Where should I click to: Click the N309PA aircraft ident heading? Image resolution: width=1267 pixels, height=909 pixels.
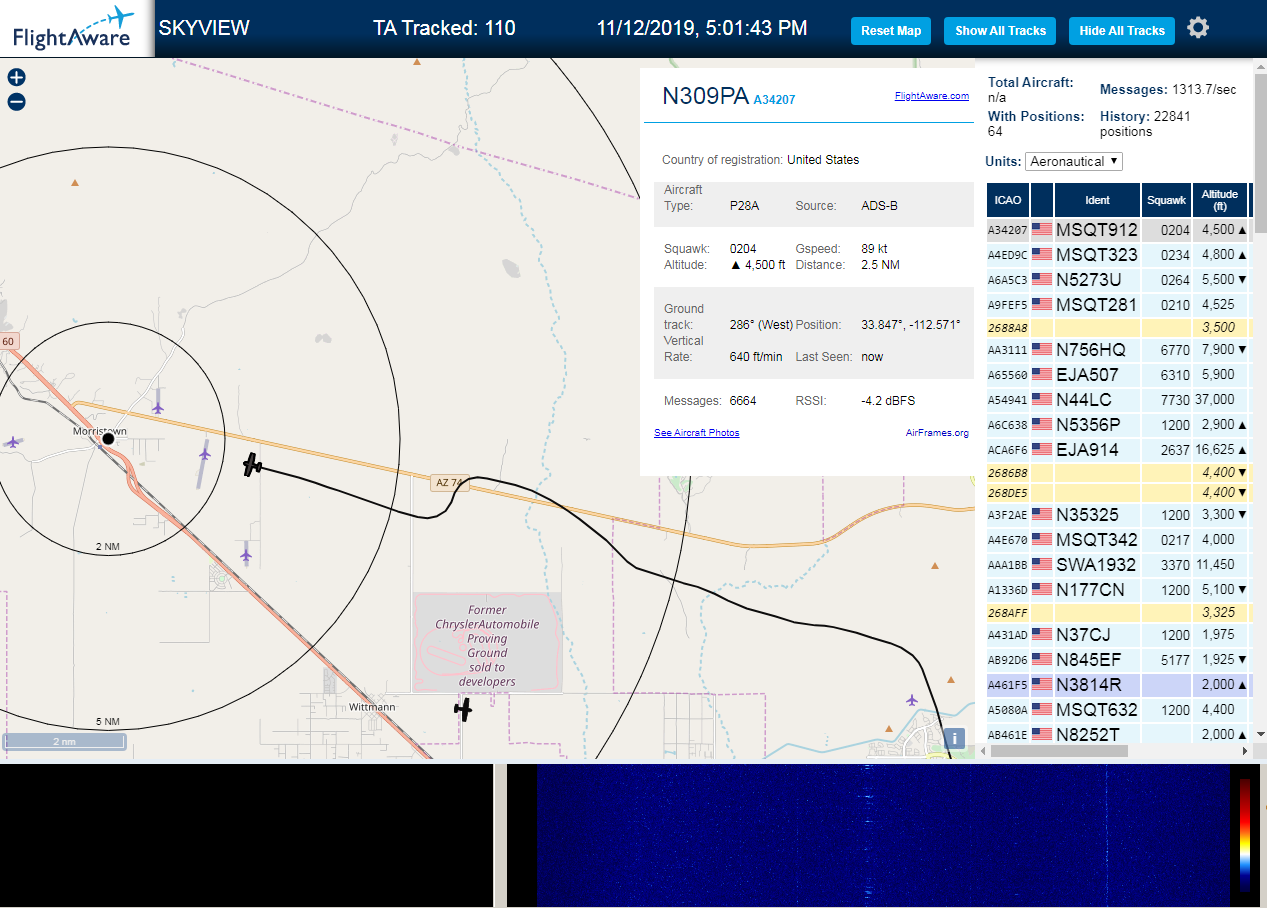(705, 96)
